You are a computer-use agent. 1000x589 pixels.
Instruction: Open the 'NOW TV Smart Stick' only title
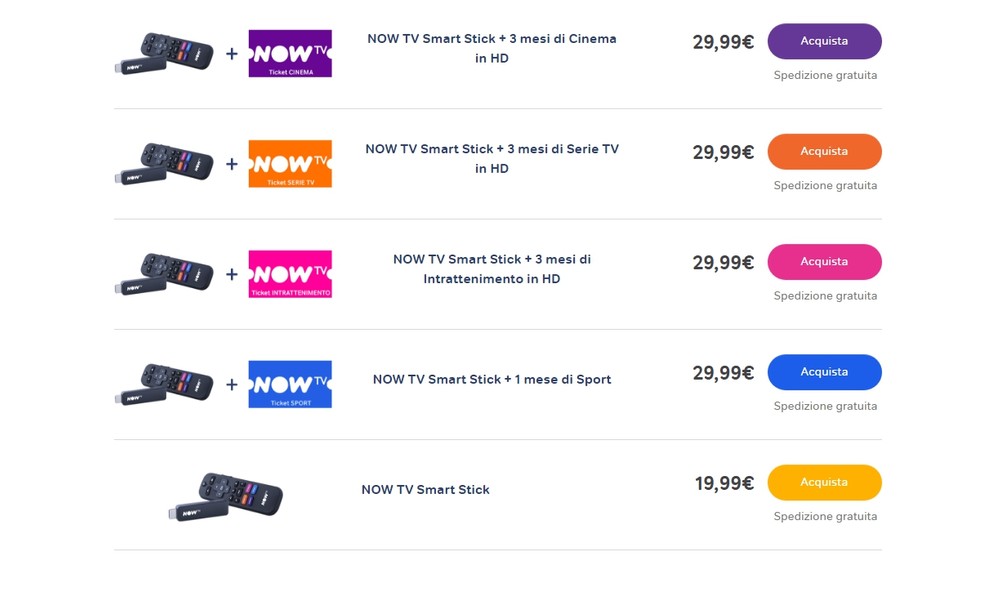click(x=425, y=490)
